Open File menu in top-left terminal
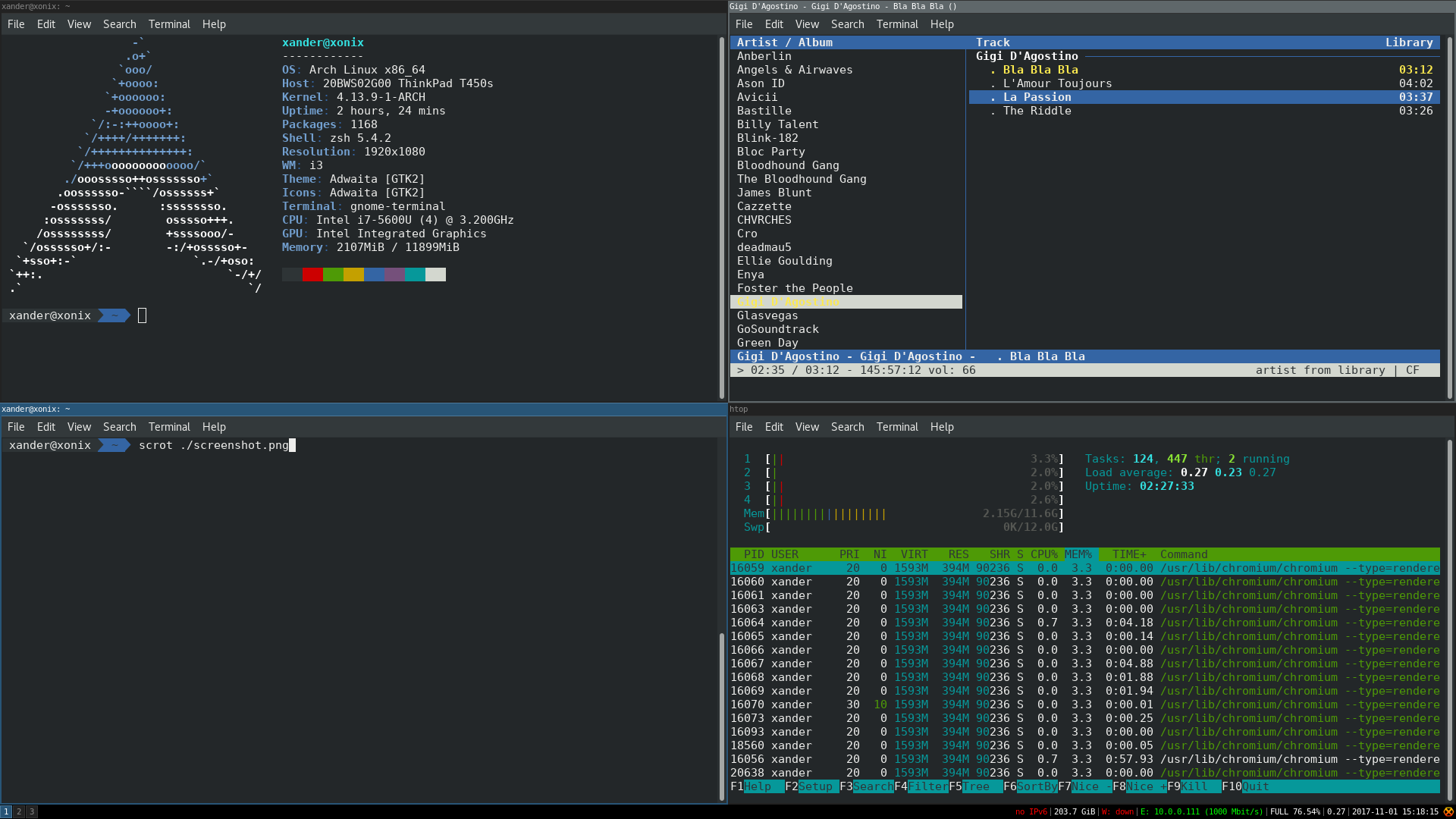 (x=16, y=24)
